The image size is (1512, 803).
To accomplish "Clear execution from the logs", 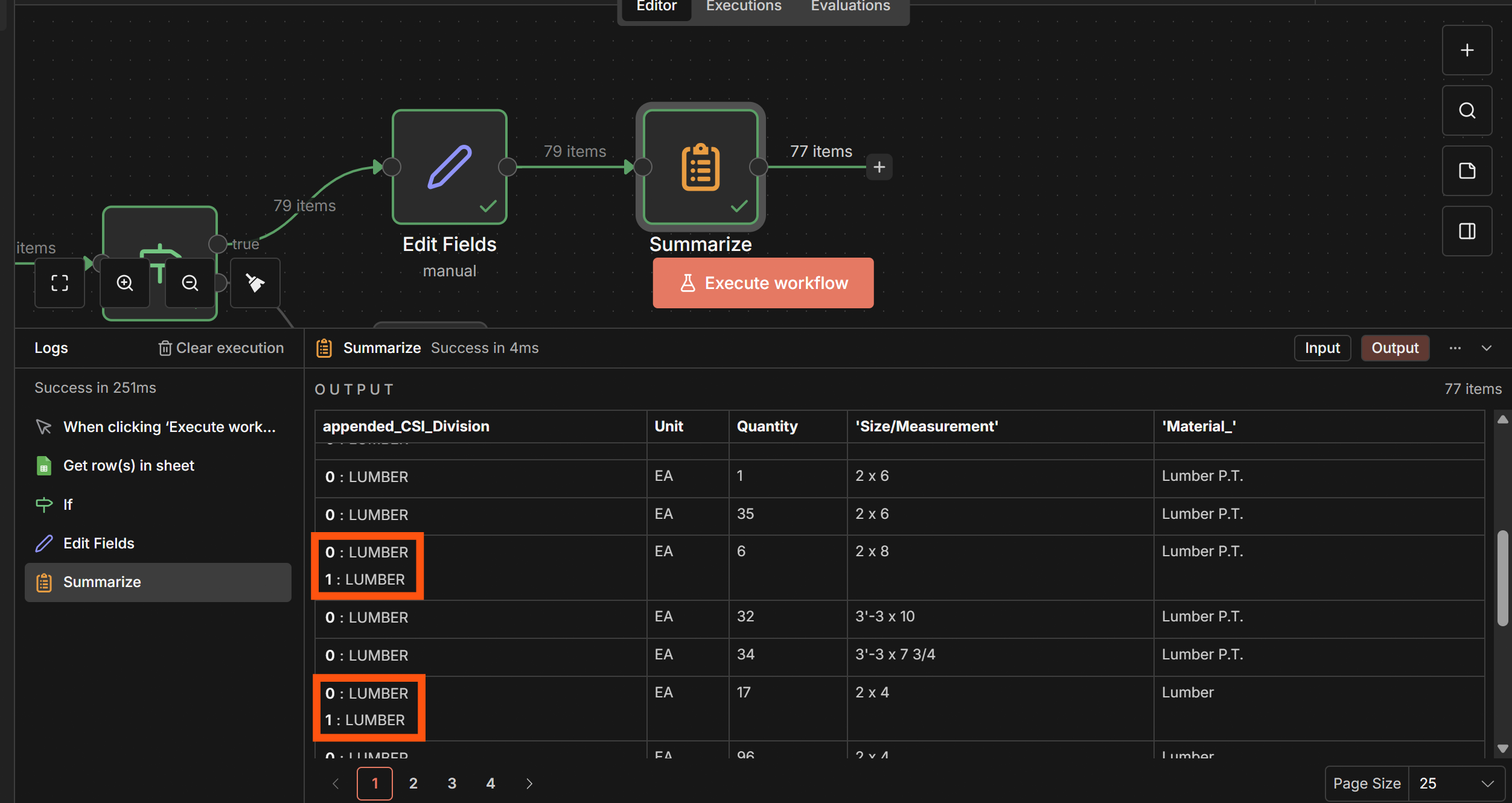I will 221,348.
